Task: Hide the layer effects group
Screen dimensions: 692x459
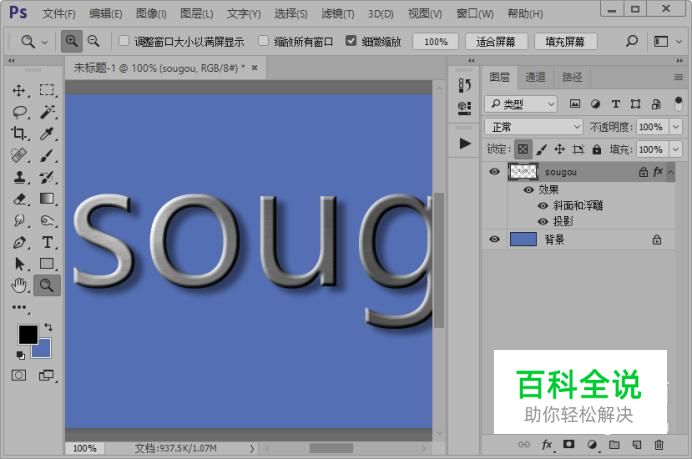Action: (x=528, y=190)
